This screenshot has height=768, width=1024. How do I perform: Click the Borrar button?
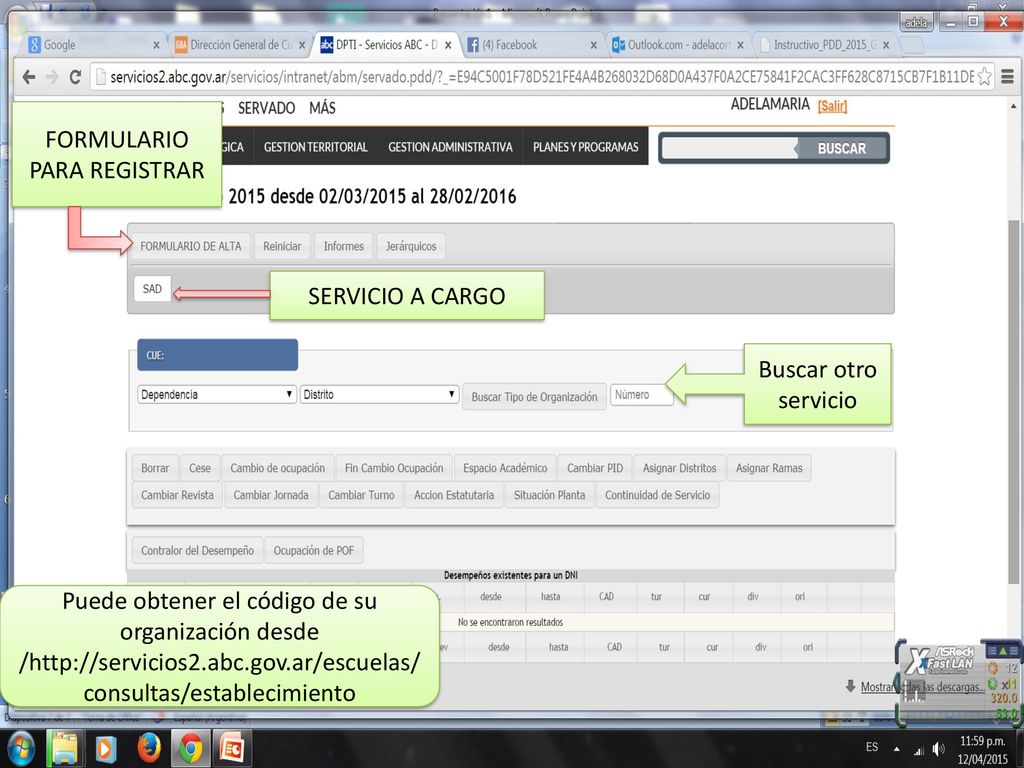pyautogui.click(x=155, y=468)
